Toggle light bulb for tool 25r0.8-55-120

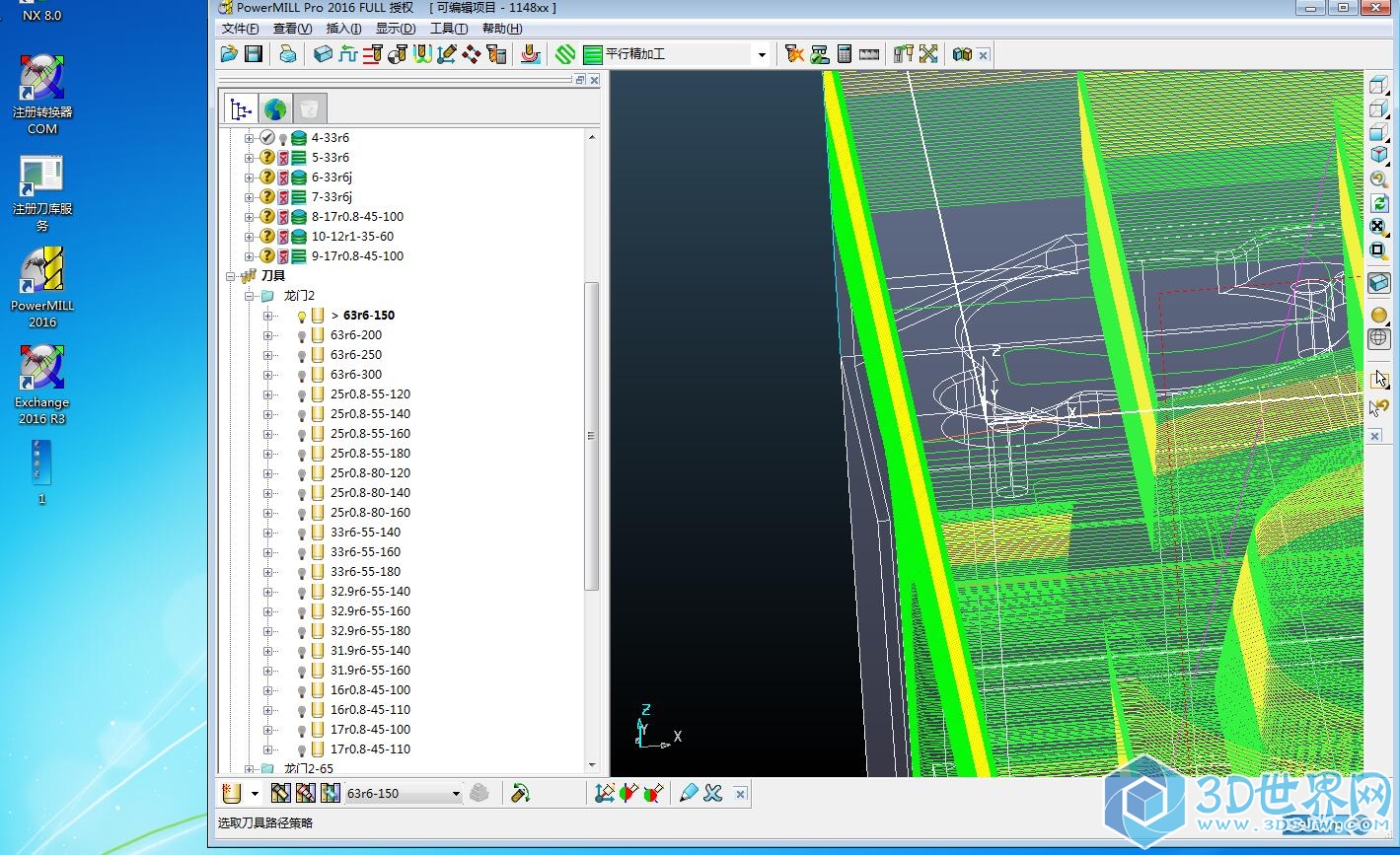302,395
